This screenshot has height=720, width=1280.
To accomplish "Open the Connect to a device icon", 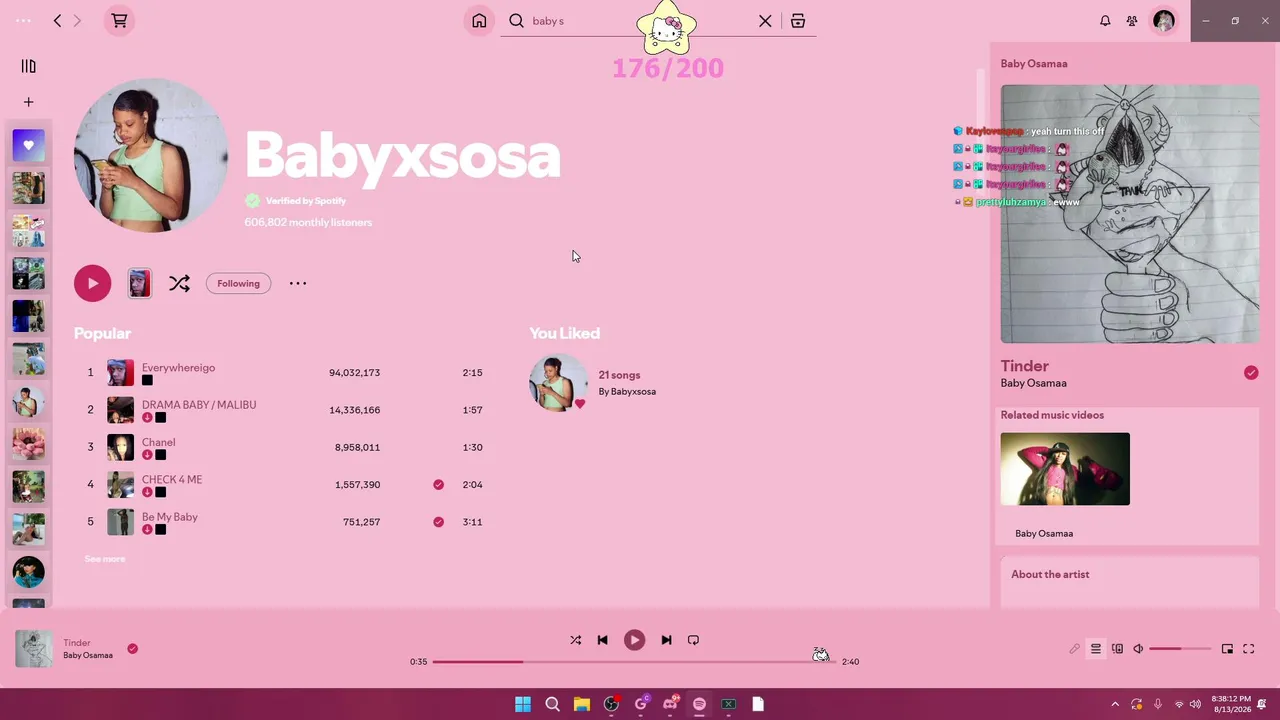I will coord(1117,649).
